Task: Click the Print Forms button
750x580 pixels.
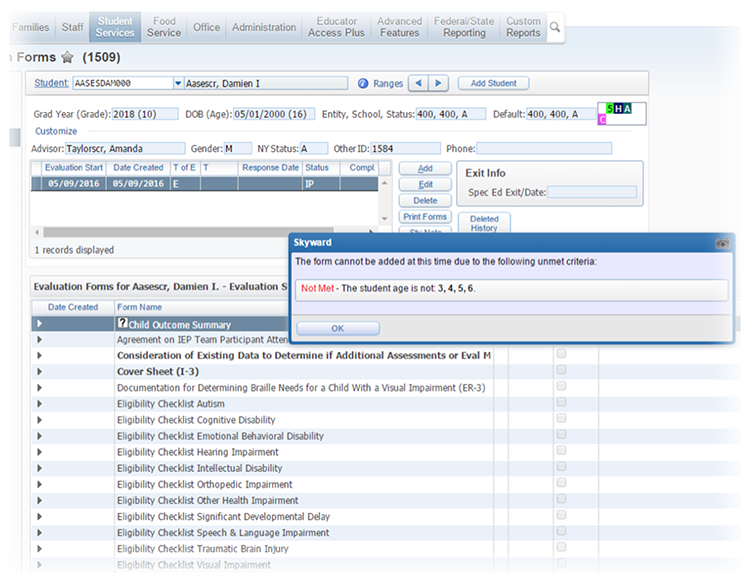Action: click(x=425, y=217)
